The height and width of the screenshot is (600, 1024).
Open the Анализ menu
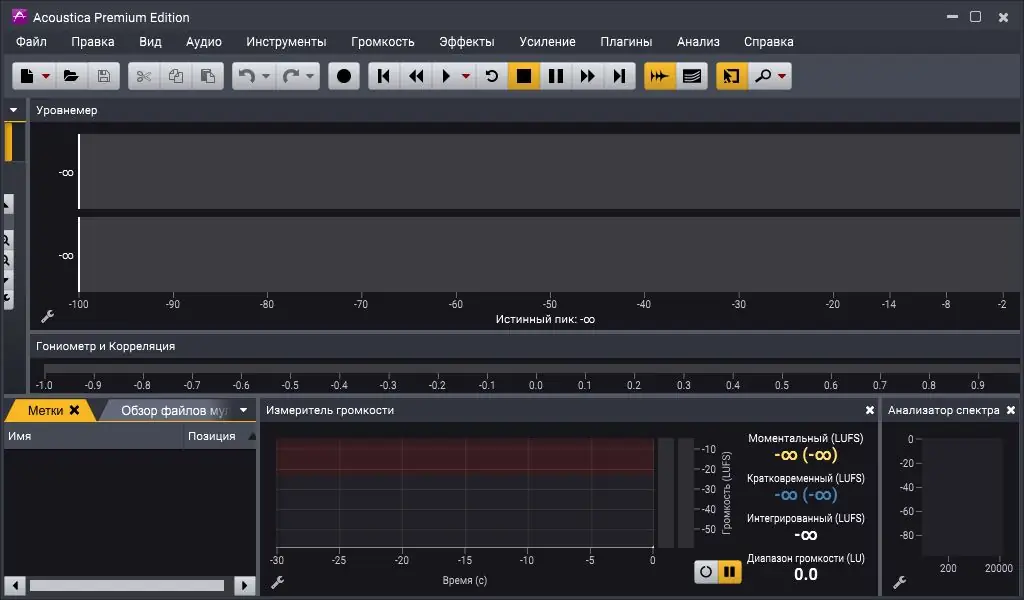698,42
